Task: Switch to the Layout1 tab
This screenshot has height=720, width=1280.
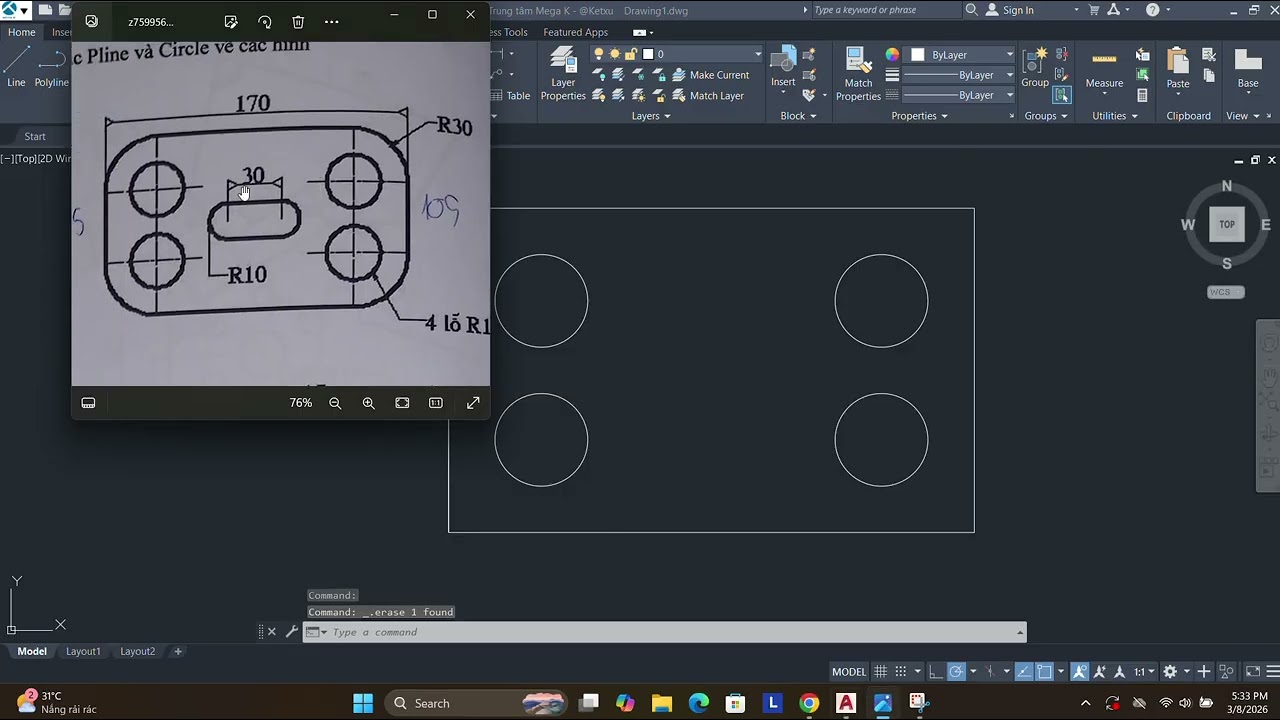Action: (x=83, y=651)
